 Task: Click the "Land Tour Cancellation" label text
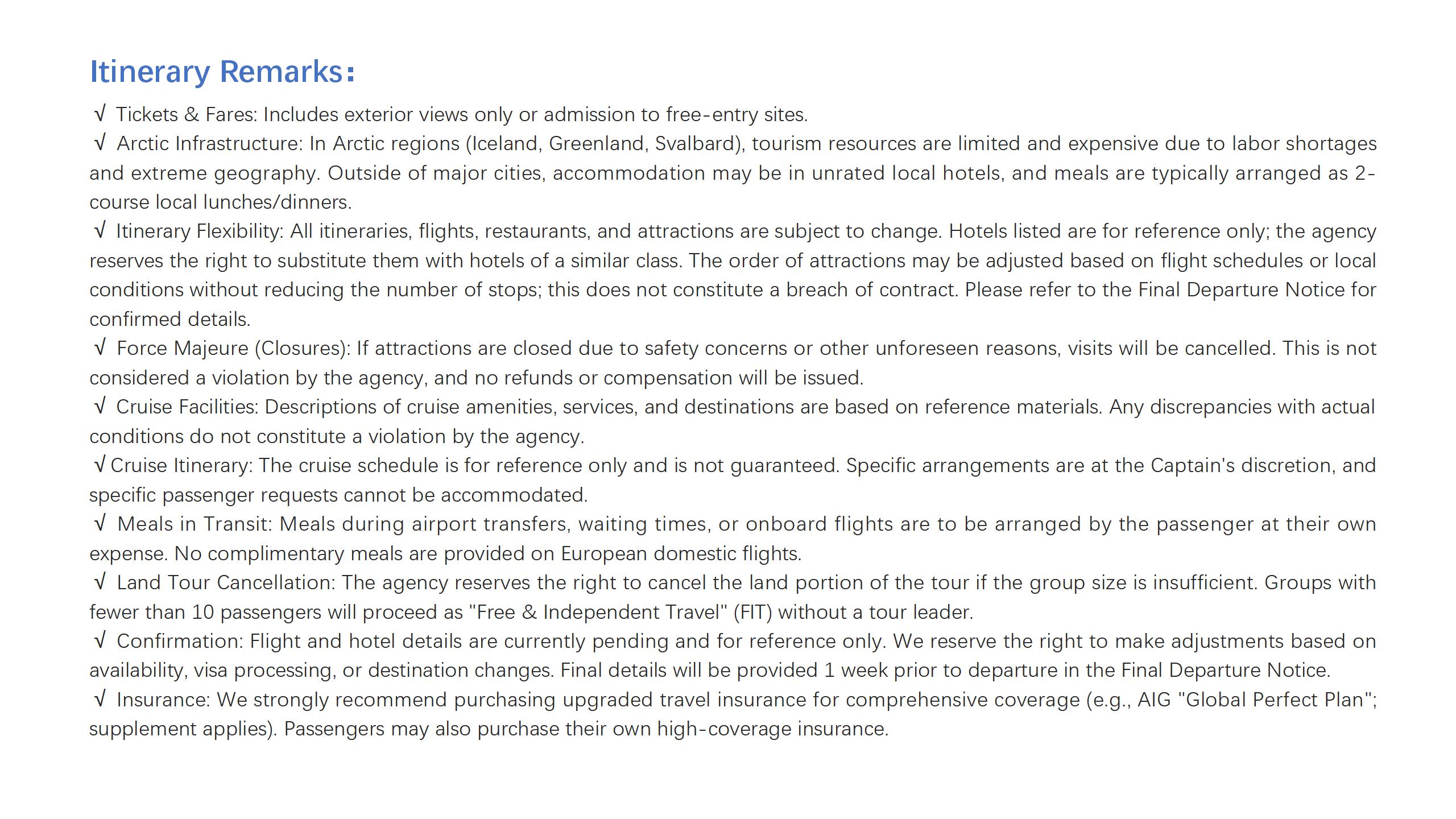coord(226,583)
